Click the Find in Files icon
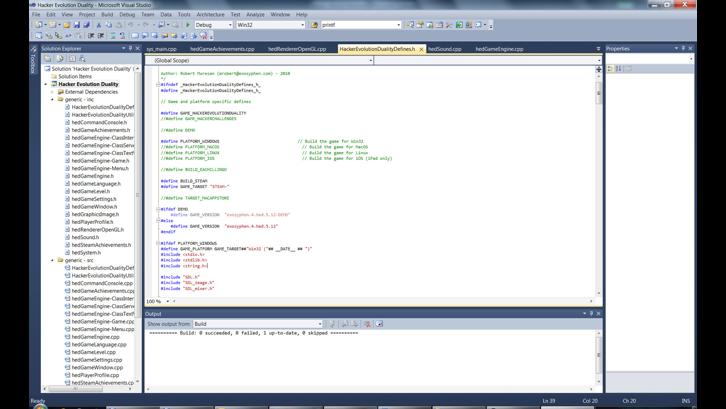The height and width of the screenshot is (409, 726). click(315, 25)
